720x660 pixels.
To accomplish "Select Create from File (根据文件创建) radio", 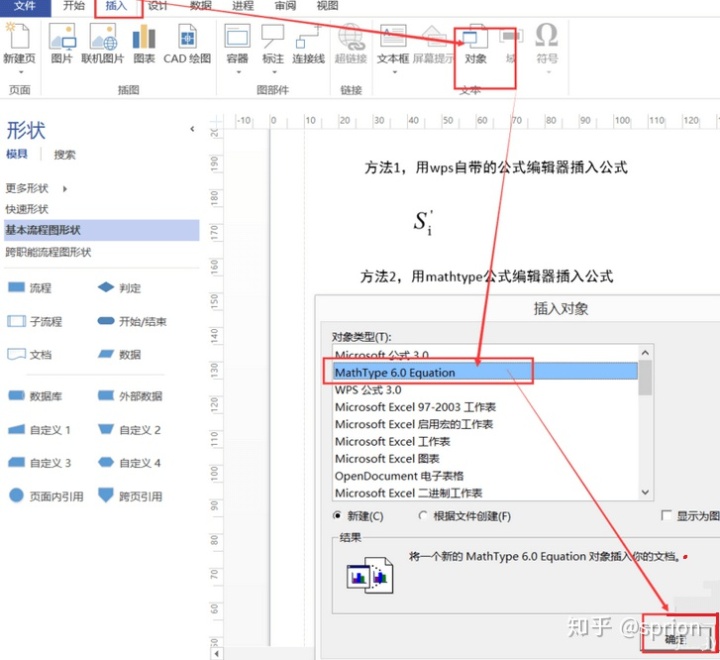I will tap(423, 516).
